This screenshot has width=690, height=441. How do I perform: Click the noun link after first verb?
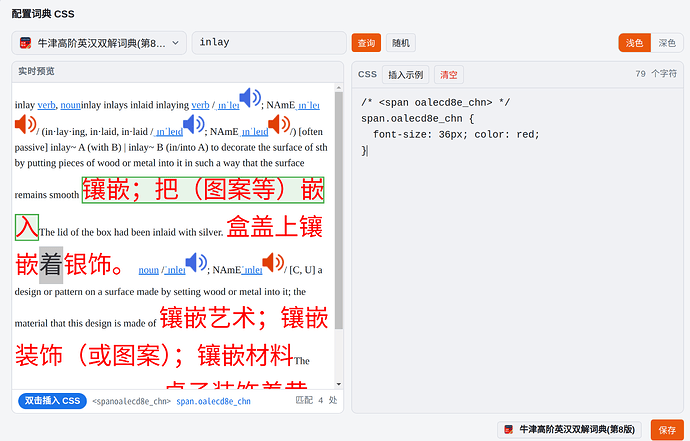pyautogui.click(x=70, y=105)
